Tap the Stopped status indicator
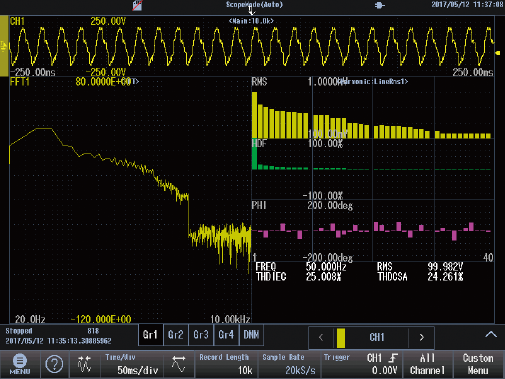505x379 pixels. click(x=19, y=331)
